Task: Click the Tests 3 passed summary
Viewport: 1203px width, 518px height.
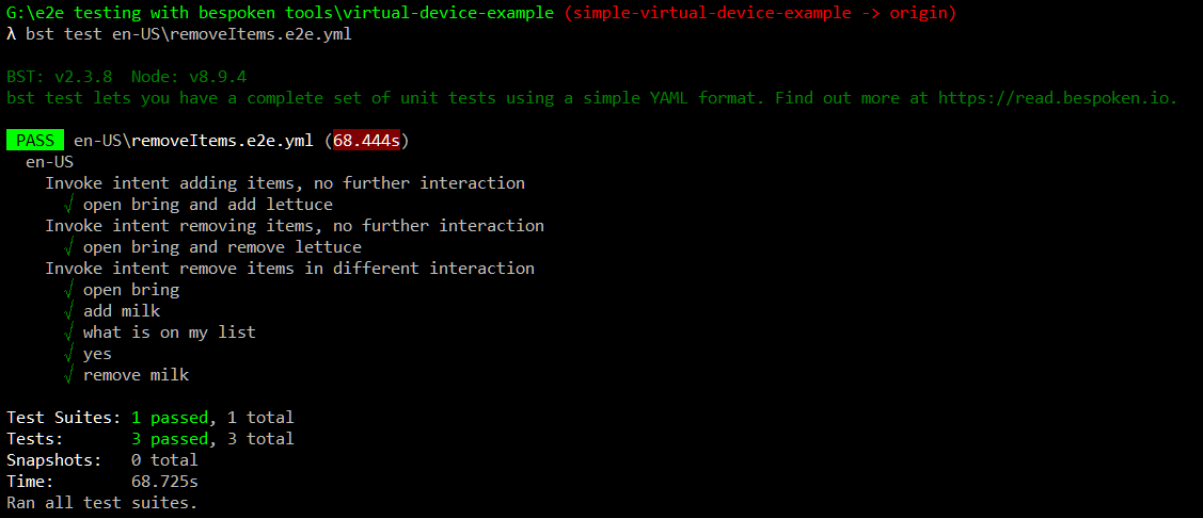Action: (150, 439)
